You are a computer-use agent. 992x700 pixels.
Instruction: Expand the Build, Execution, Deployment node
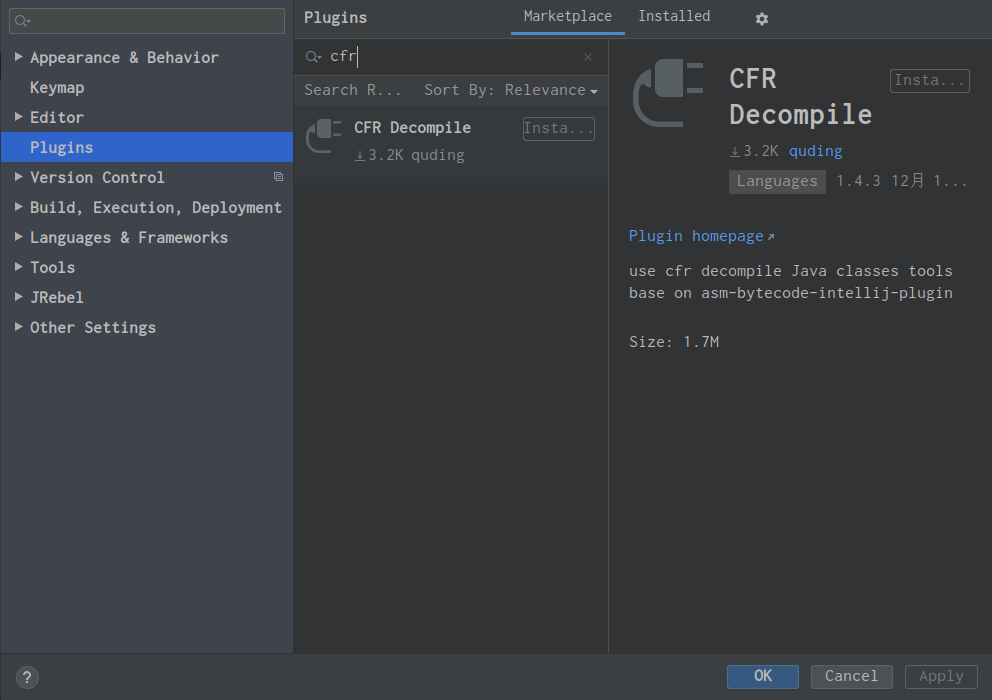18,207
